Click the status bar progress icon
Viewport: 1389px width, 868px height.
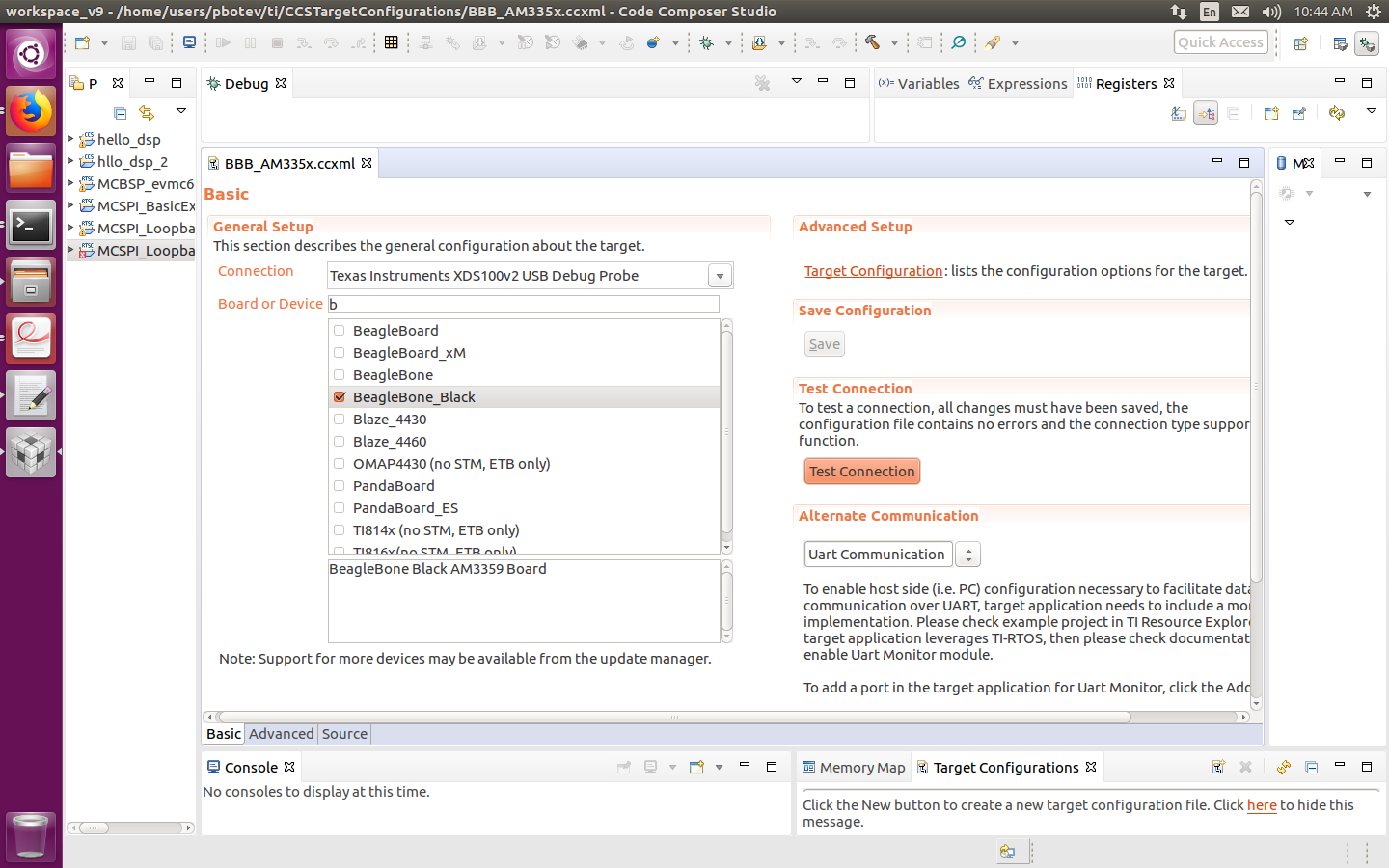coord(1007,852)
